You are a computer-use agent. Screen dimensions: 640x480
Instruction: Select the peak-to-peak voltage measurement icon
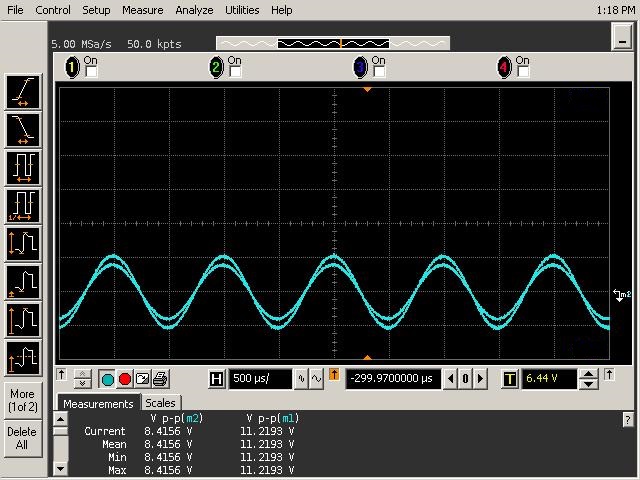(23, 244)
